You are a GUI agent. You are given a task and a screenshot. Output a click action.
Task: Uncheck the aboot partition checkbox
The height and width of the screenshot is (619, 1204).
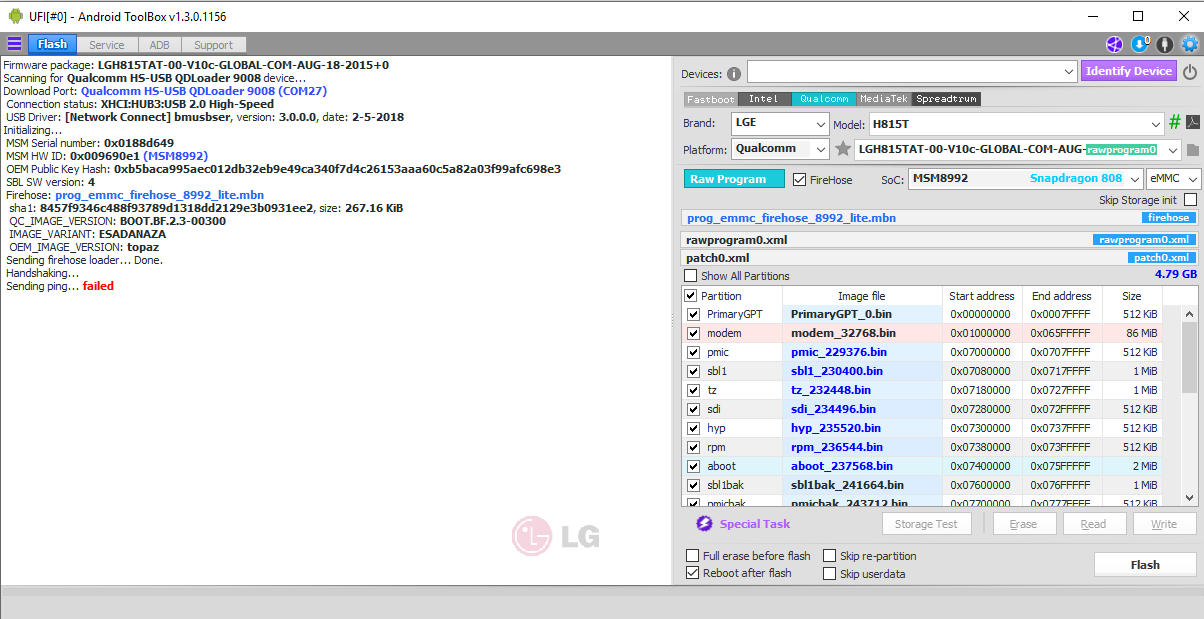[x=693, y=466]
